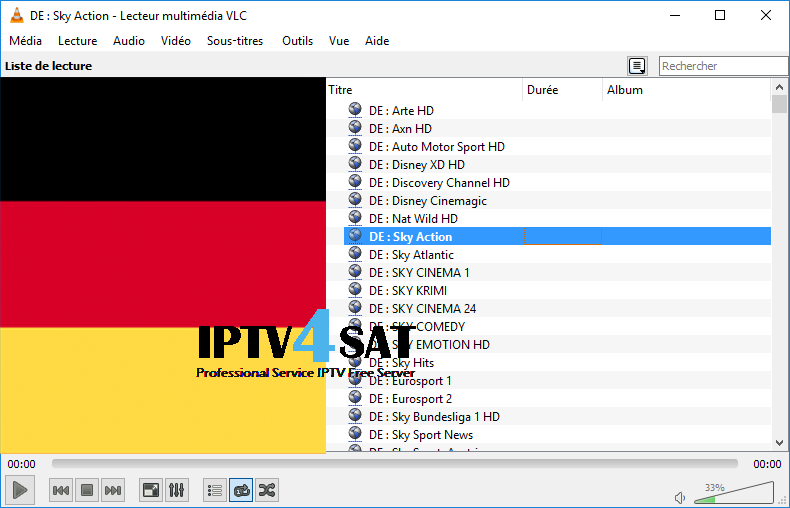Toggle random shuffle playback button
The image size is (790, 508).
[x=267, y=490]
